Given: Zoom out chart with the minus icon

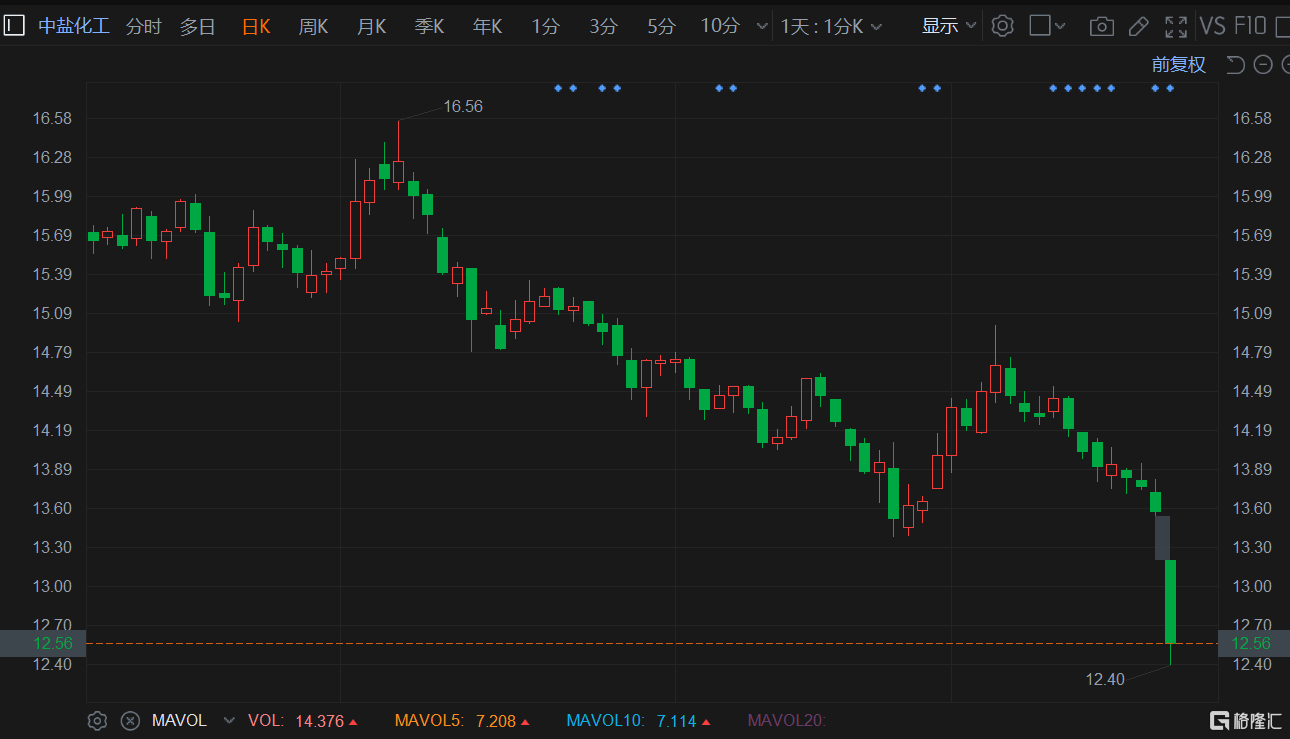Looking at the screenshot, I should point(1262,65).
